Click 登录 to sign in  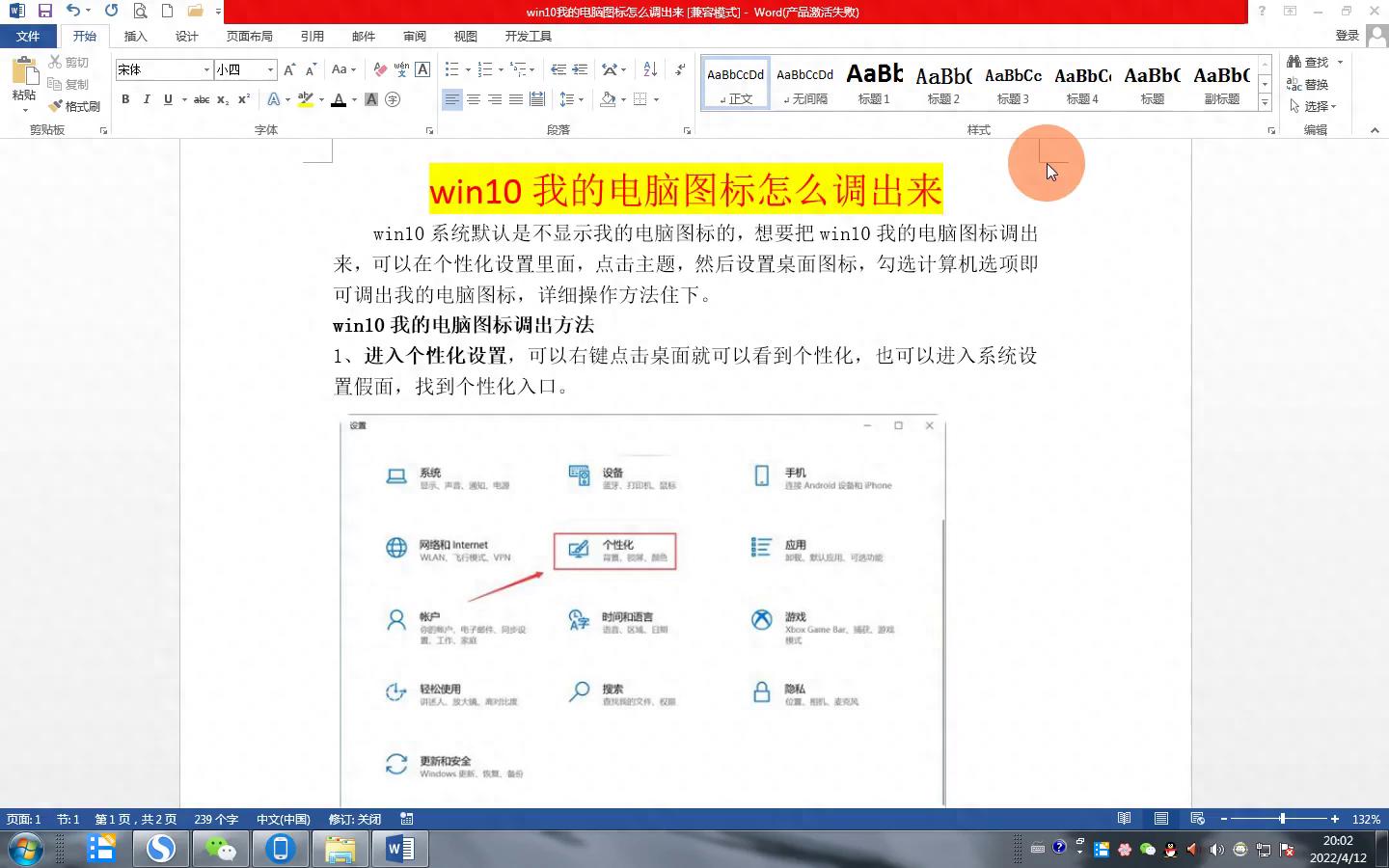[1349, 35]
